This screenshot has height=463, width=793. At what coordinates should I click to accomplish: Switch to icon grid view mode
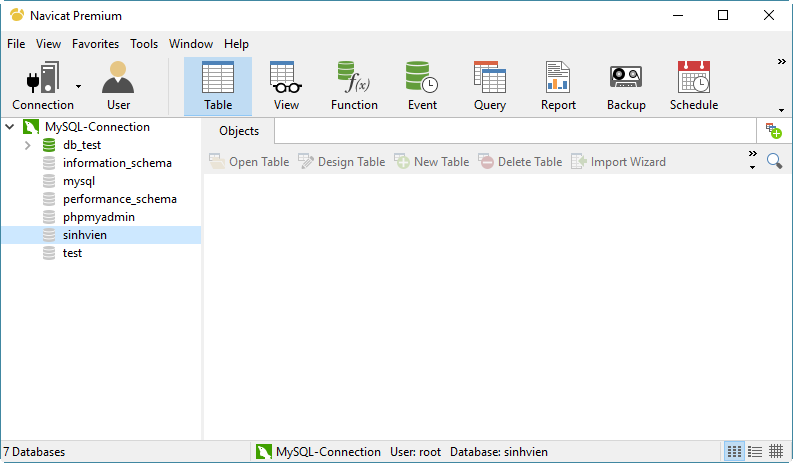coord(734,451)
